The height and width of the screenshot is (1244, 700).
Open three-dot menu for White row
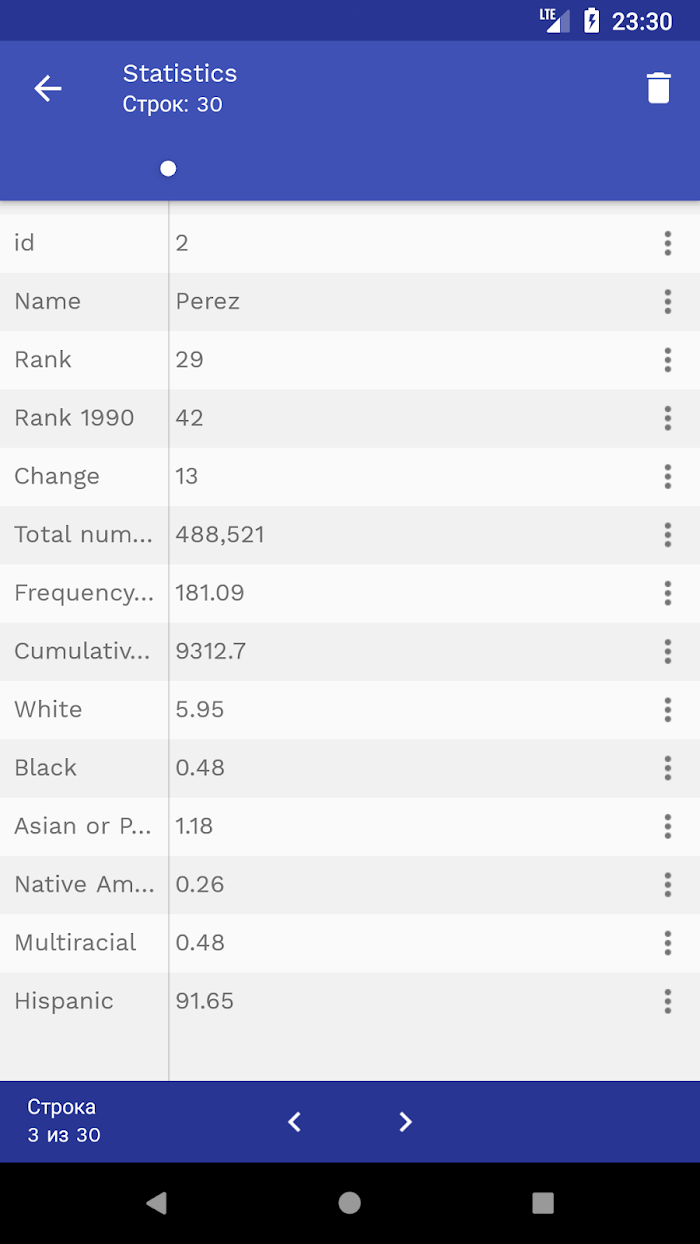(667, 709)
